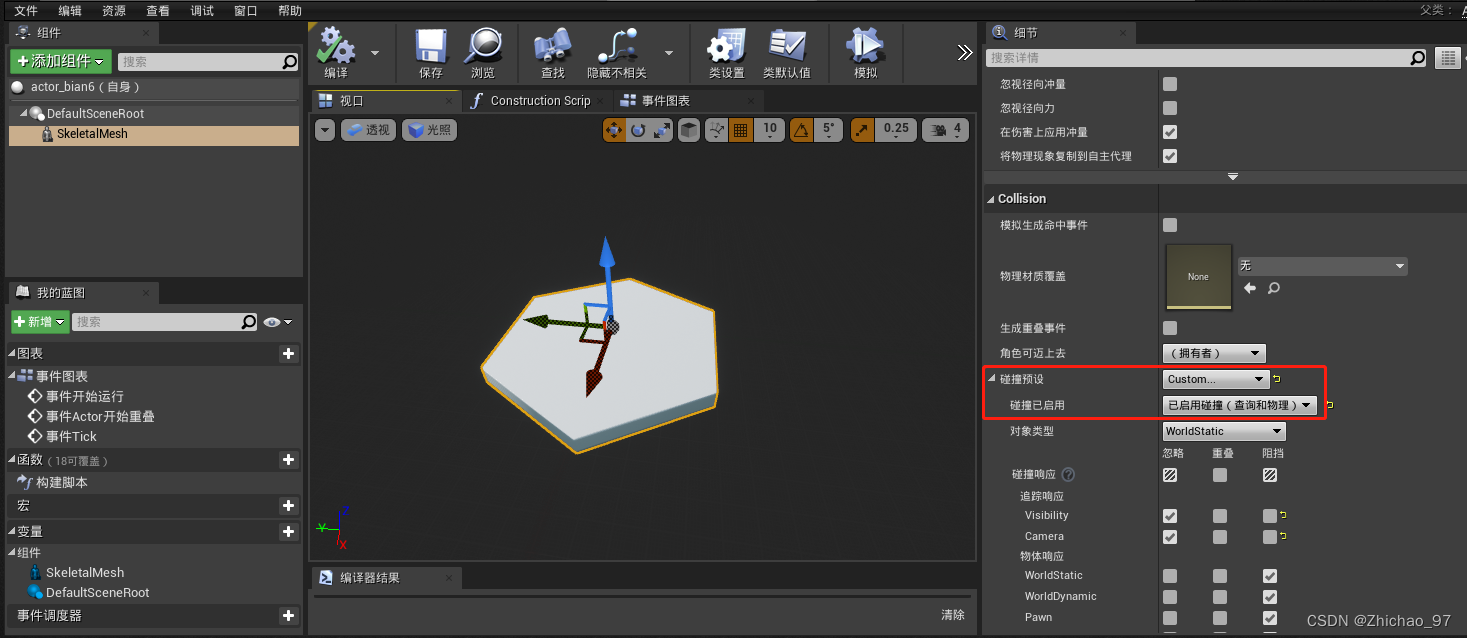Open the 对象类型 WorldStatic dropdown

pyautogui.click(x=1222, y=431)
